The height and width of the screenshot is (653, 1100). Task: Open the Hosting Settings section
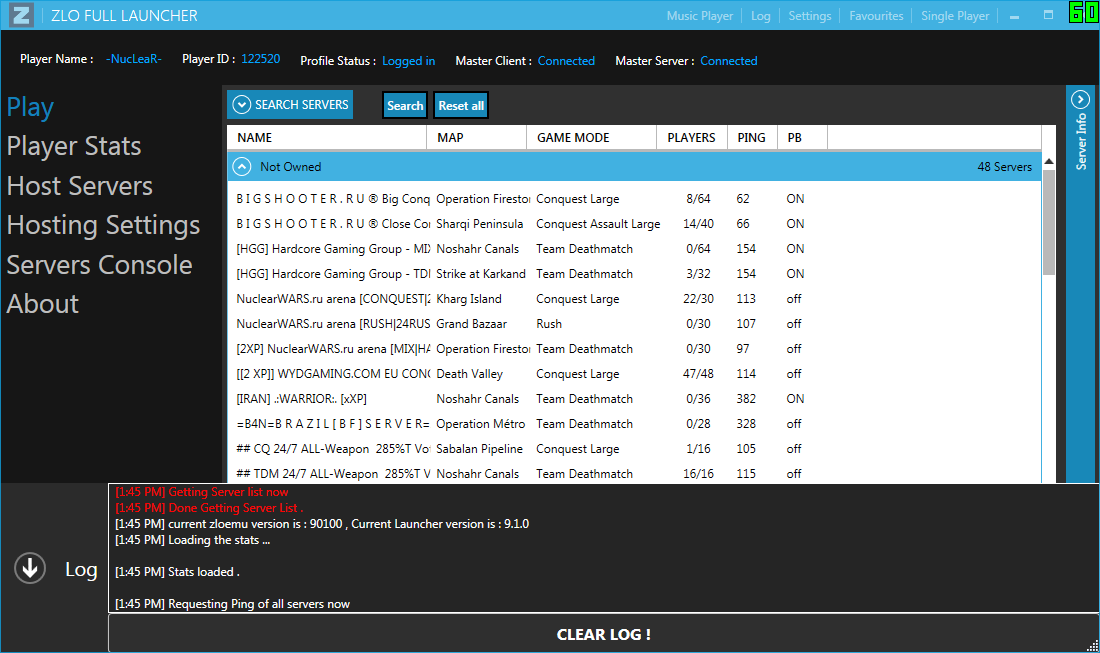[103, 225]
